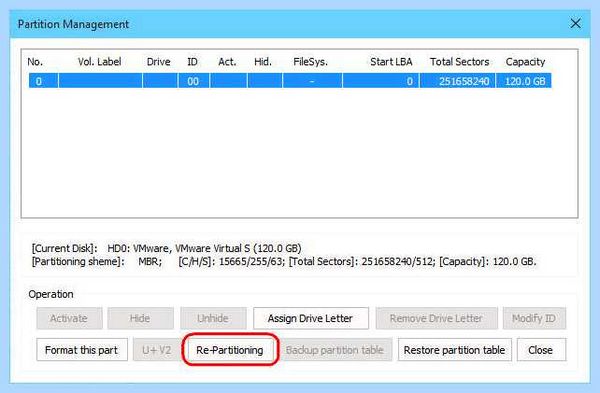
Task: Click the Backup partition table button
Action: [335, 350]
